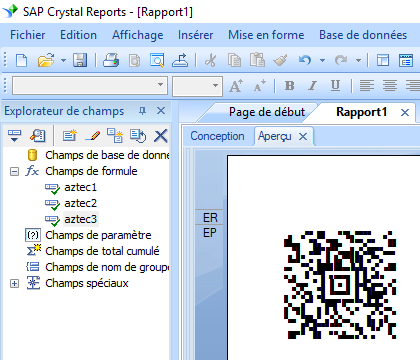
Task: Toggle italic formatting
Action: (312, 86)
